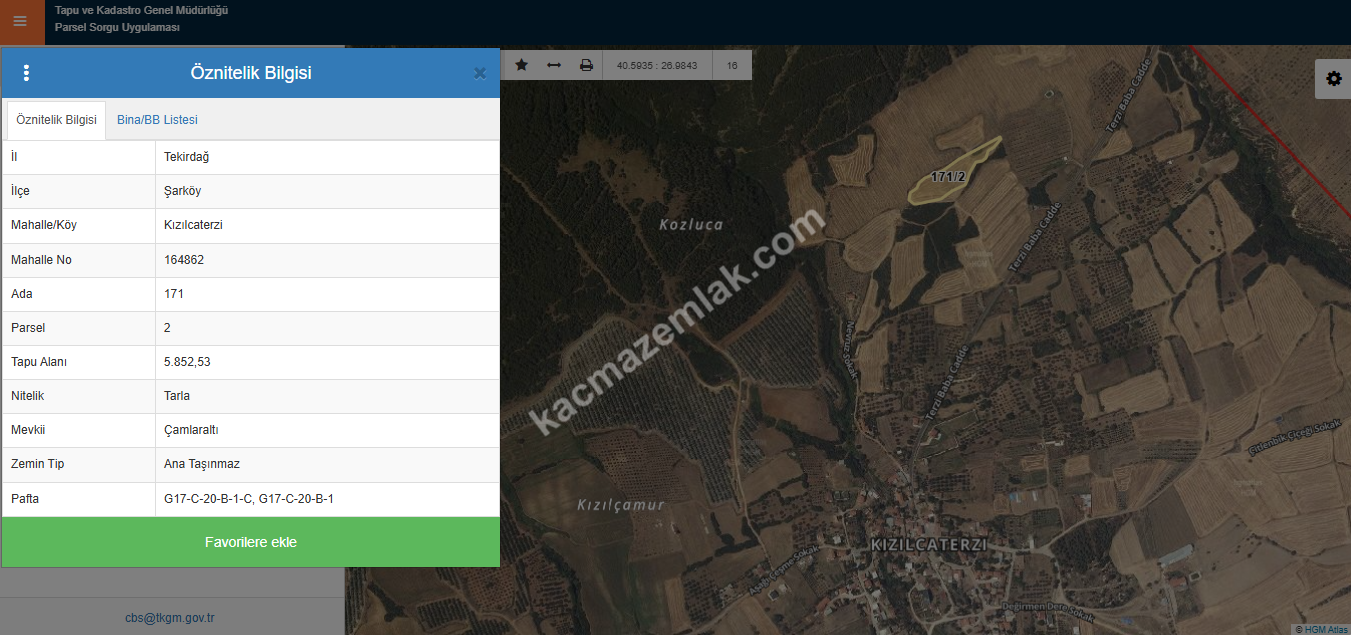Open the cbs@tkgm.gov.tr email link

point(169,618)
